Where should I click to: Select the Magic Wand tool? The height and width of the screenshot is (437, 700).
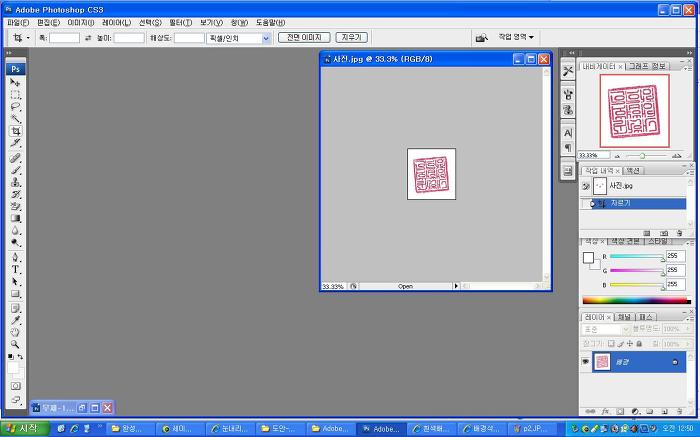coord(15,118)
